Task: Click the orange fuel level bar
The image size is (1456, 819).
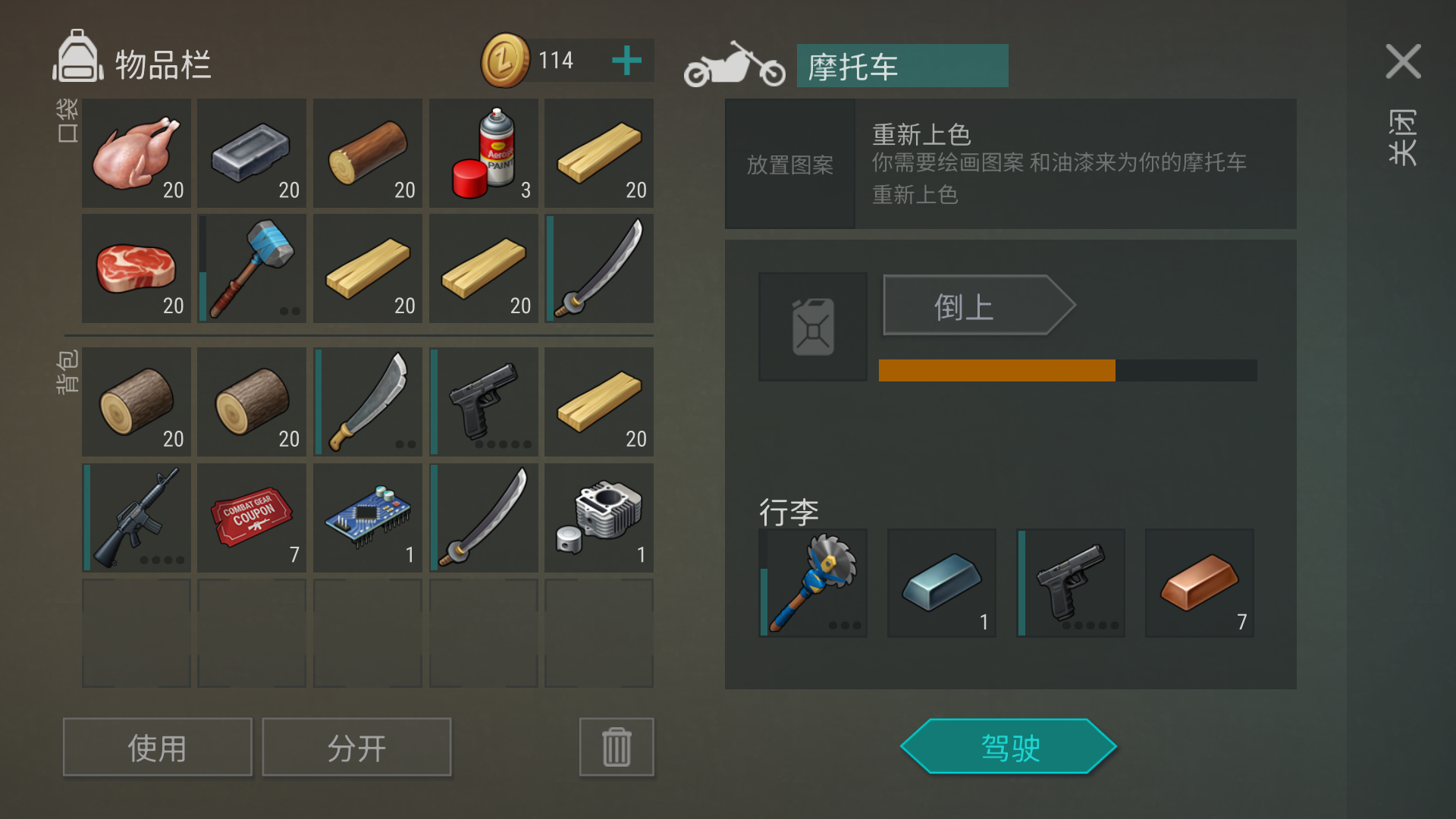Action: tap(997, 370)
